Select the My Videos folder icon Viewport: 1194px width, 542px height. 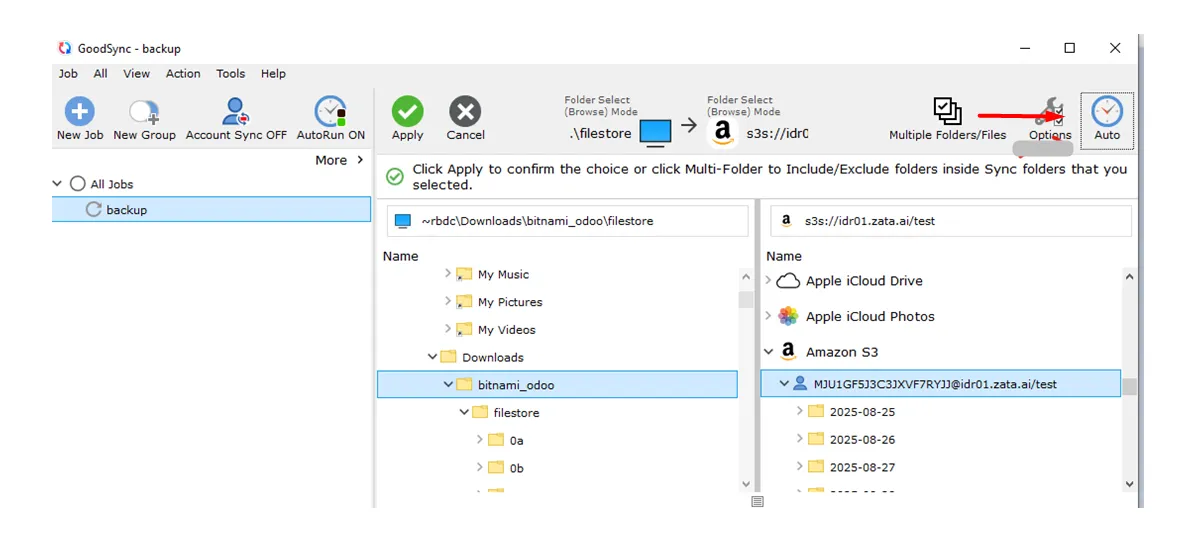tap(464, 330)
